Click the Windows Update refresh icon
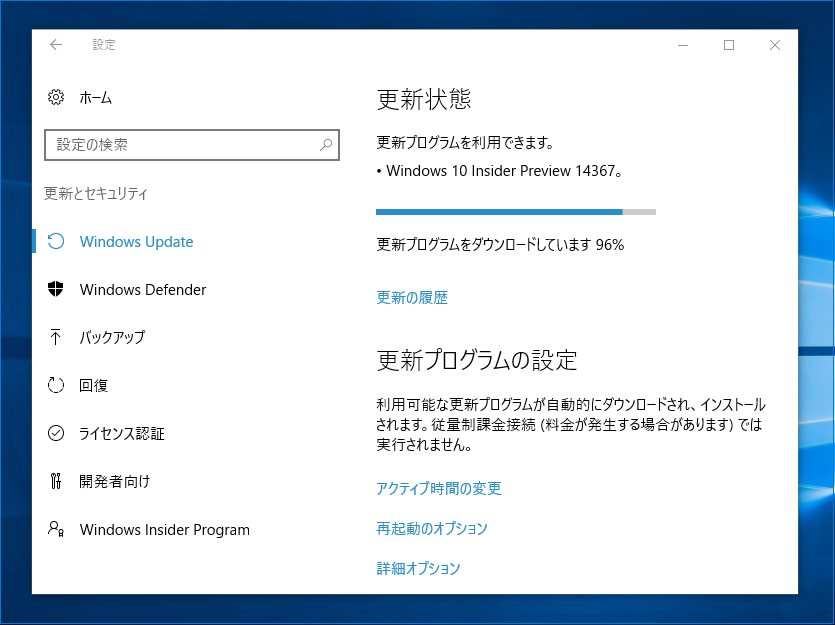This screenshot has width=835, height=625. click(x=56, y=241)
